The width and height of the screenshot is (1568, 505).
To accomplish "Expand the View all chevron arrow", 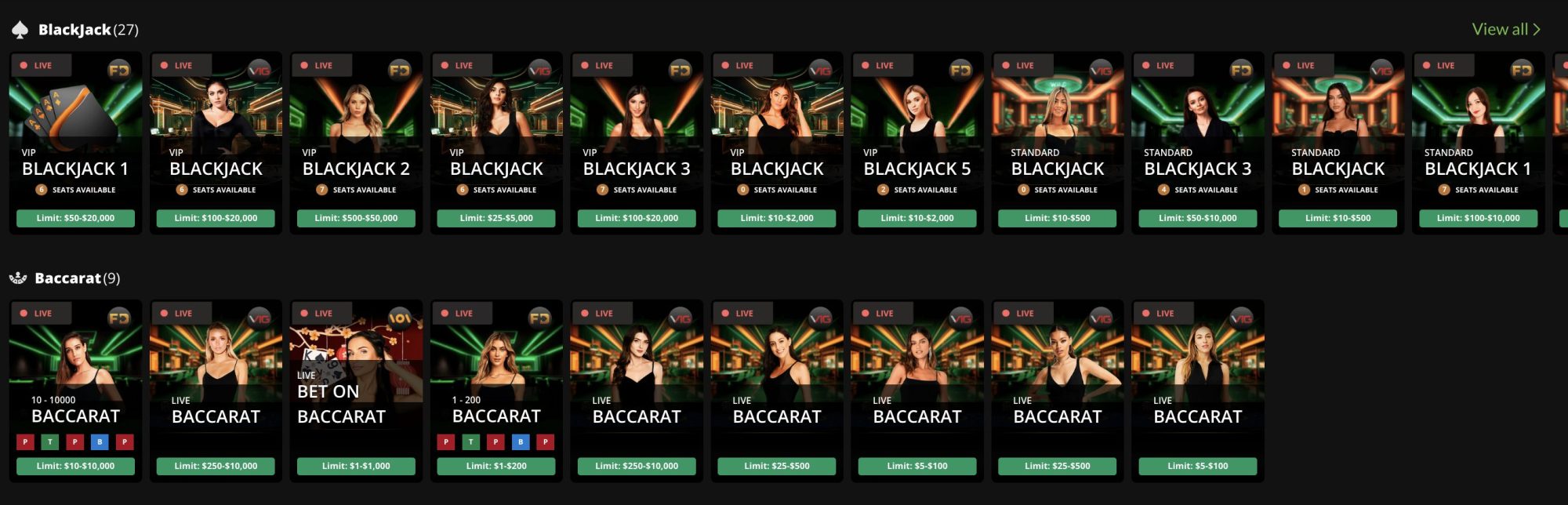I will point(1537,29).
